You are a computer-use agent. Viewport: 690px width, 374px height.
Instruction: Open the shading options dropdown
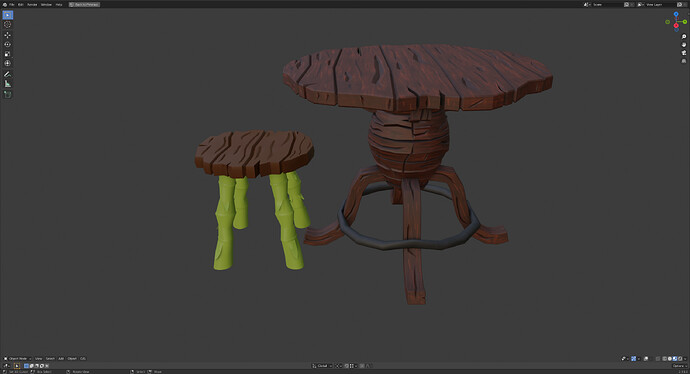pos(685,359)
